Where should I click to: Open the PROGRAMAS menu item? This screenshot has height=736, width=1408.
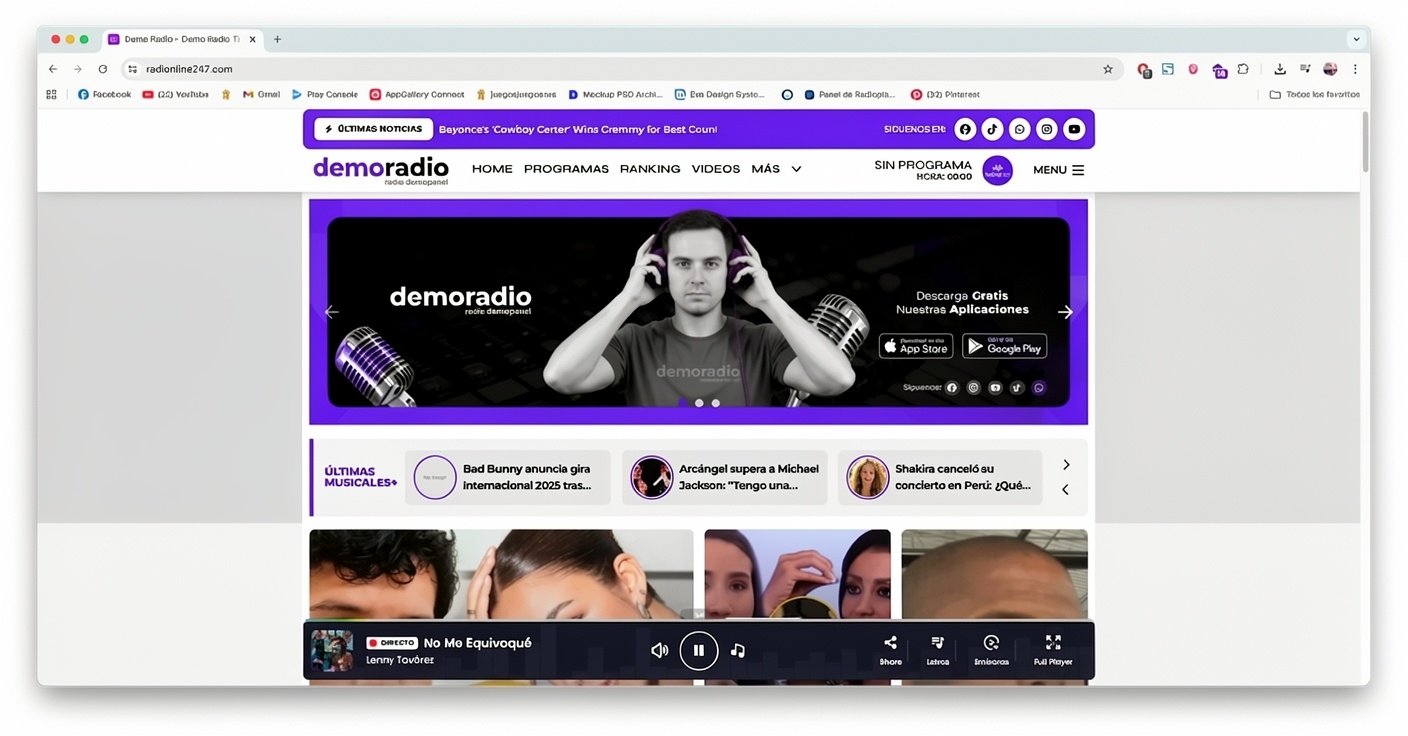(566, 169)
